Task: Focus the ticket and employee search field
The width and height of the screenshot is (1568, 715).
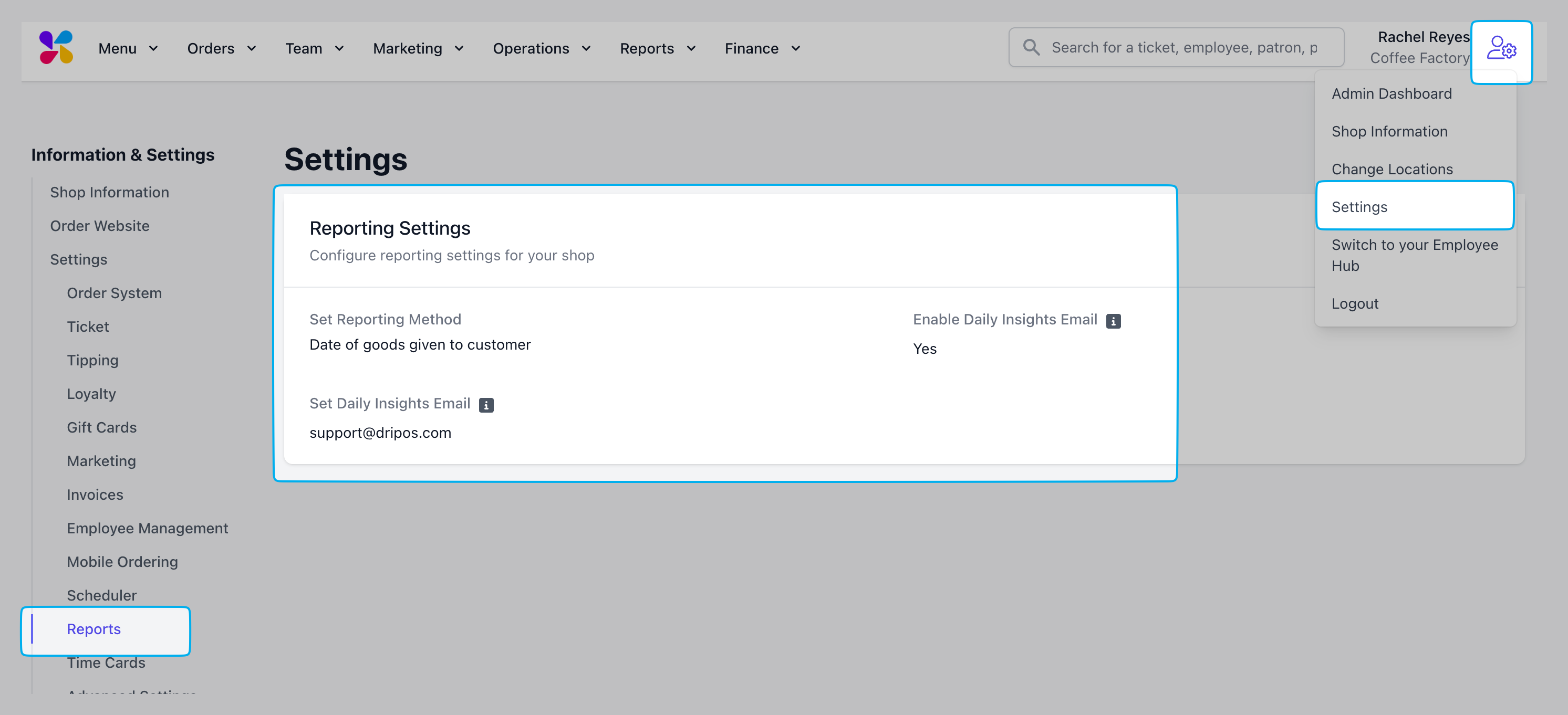Action: click(1184, 47)
